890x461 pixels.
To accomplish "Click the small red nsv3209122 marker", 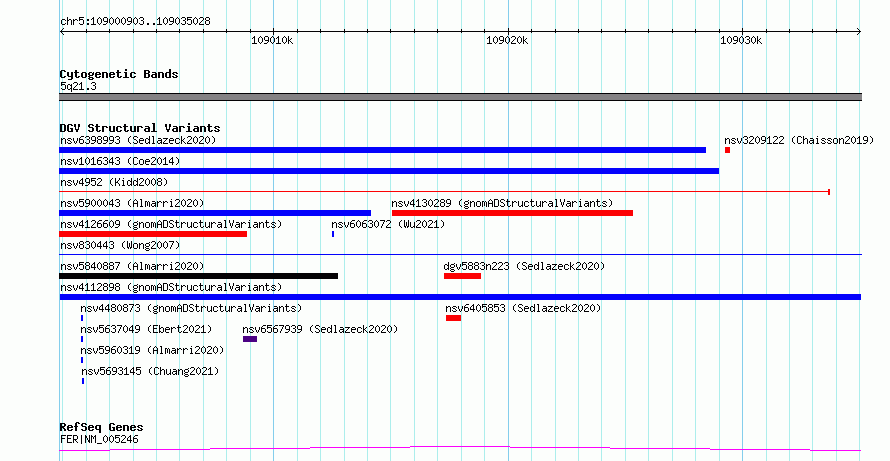I will click(727, 150).
